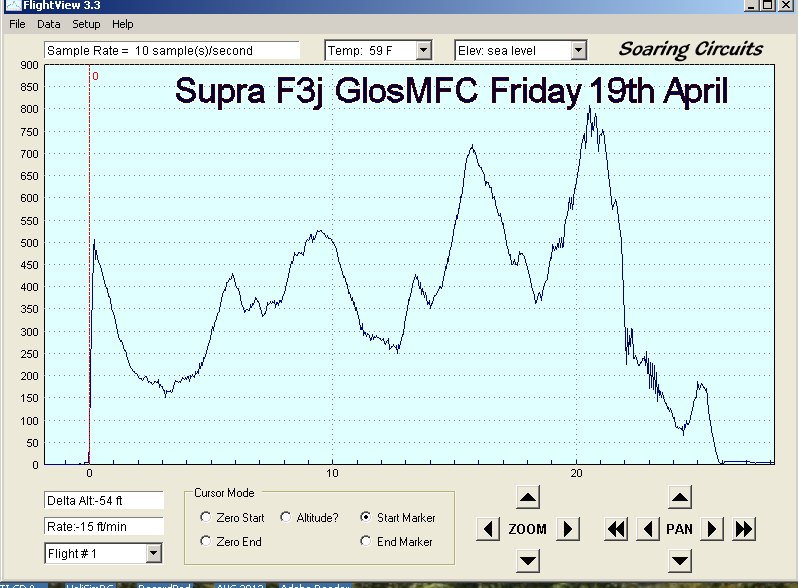Pan fast left with double arrow
The width and height of the screenshot is (798, 588).
(x=616, y=529)
